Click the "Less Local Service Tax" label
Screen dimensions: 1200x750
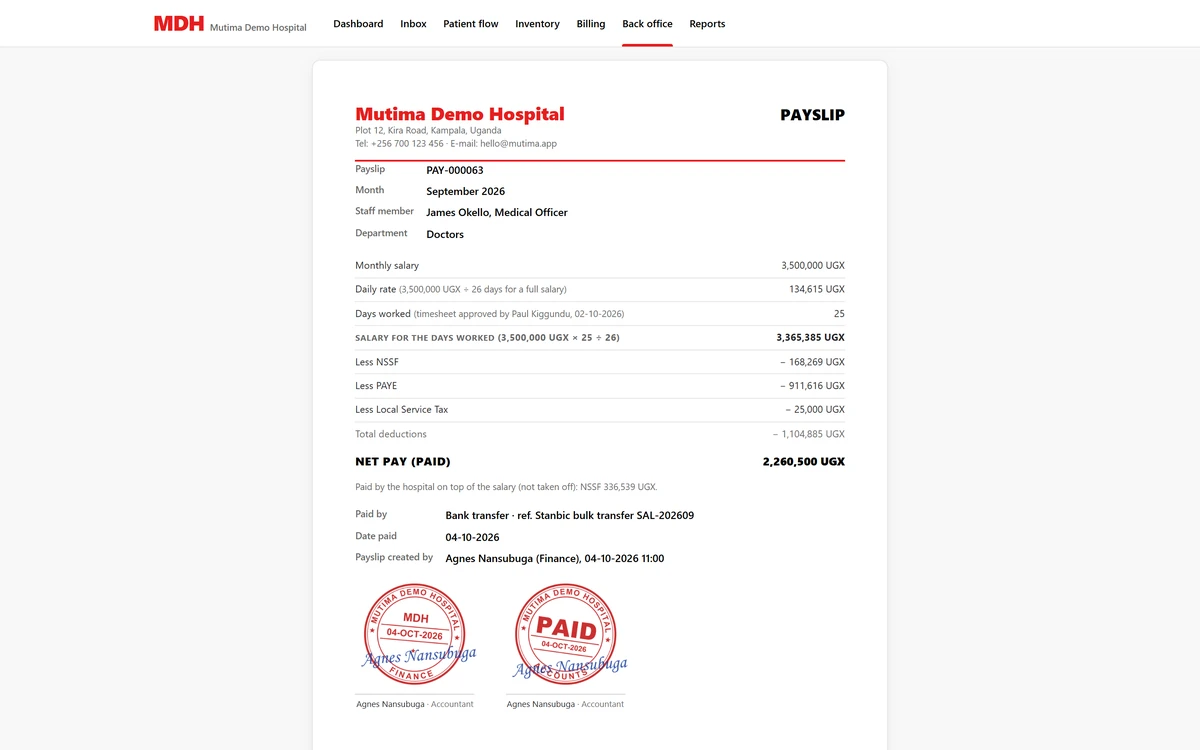402,410
